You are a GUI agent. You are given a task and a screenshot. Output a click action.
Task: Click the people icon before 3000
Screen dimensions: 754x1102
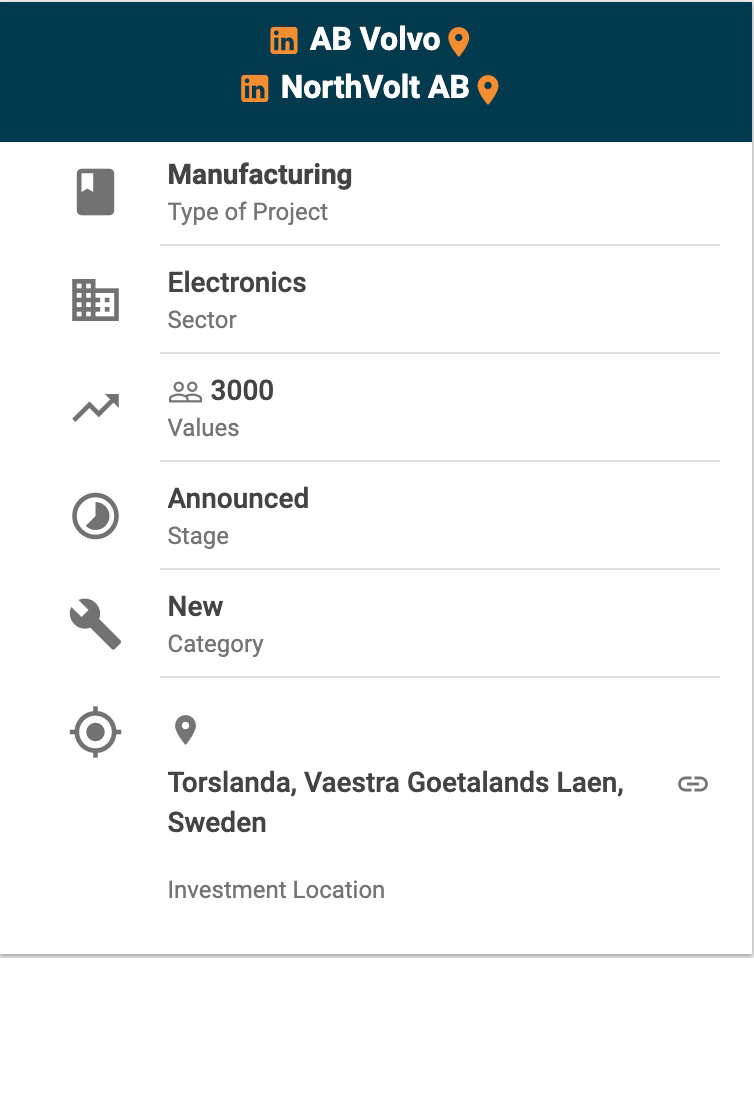185,391
